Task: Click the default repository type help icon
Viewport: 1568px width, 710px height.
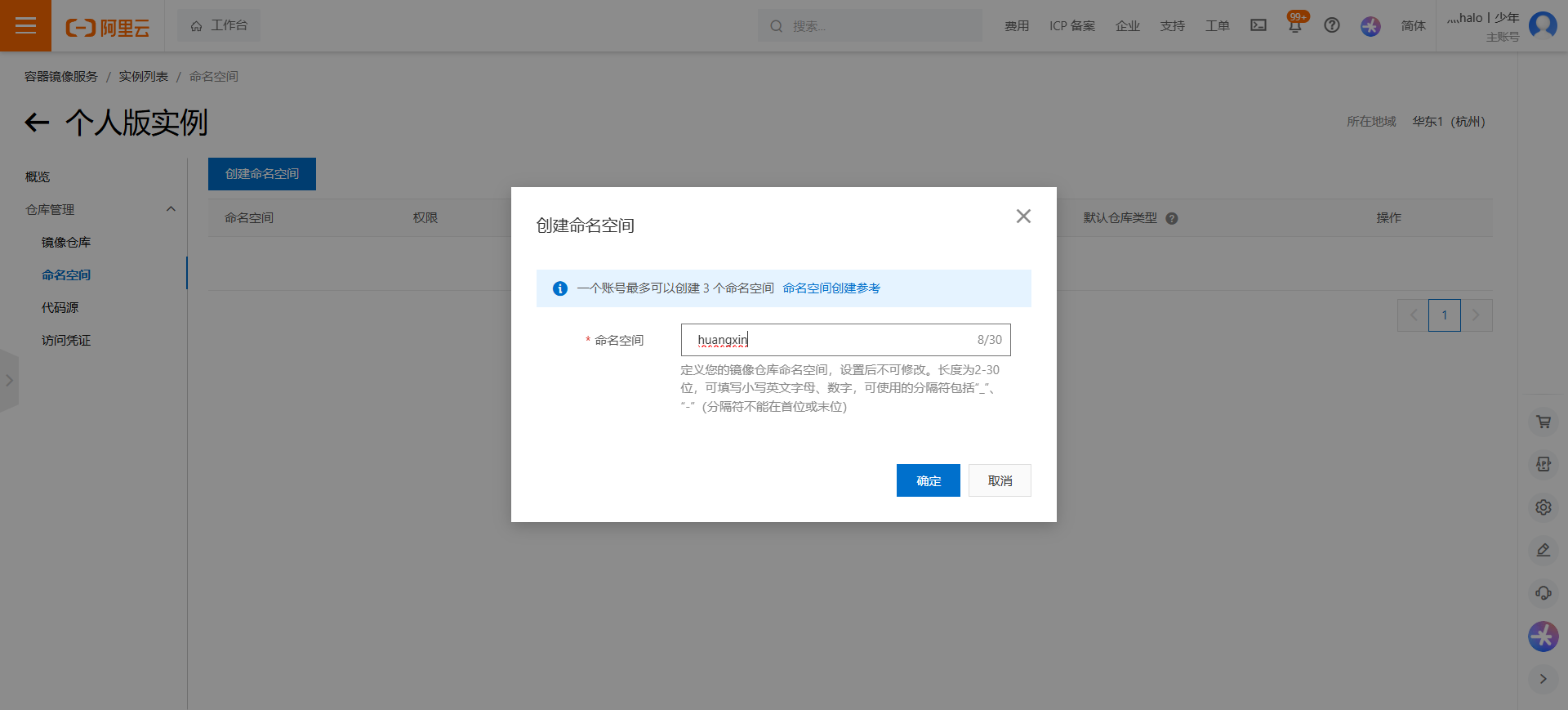Action: [1172, 219]
